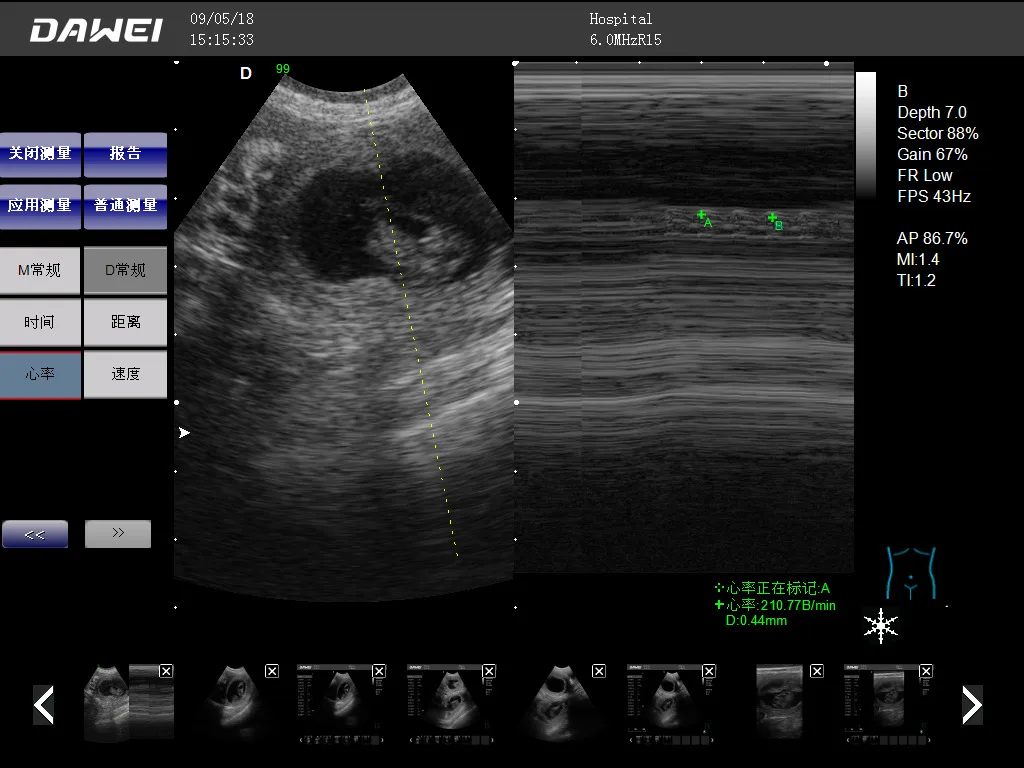Screen dimensions: 1024x768
Task: Collapse back using the << button
Action: coord(35,533)
